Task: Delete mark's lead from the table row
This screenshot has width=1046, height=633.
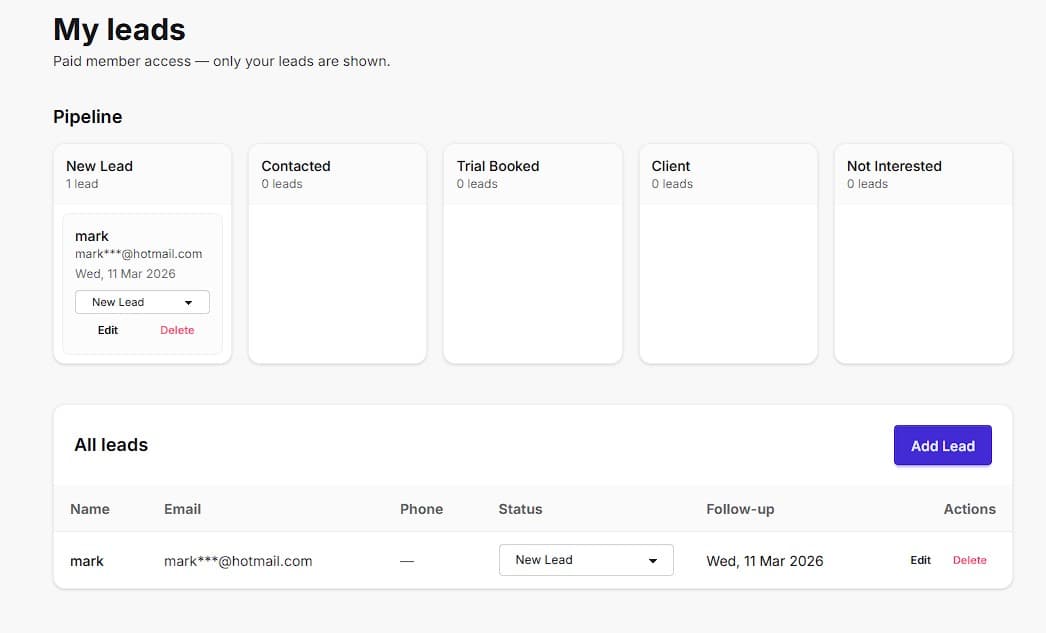Action: pos(968,560)
